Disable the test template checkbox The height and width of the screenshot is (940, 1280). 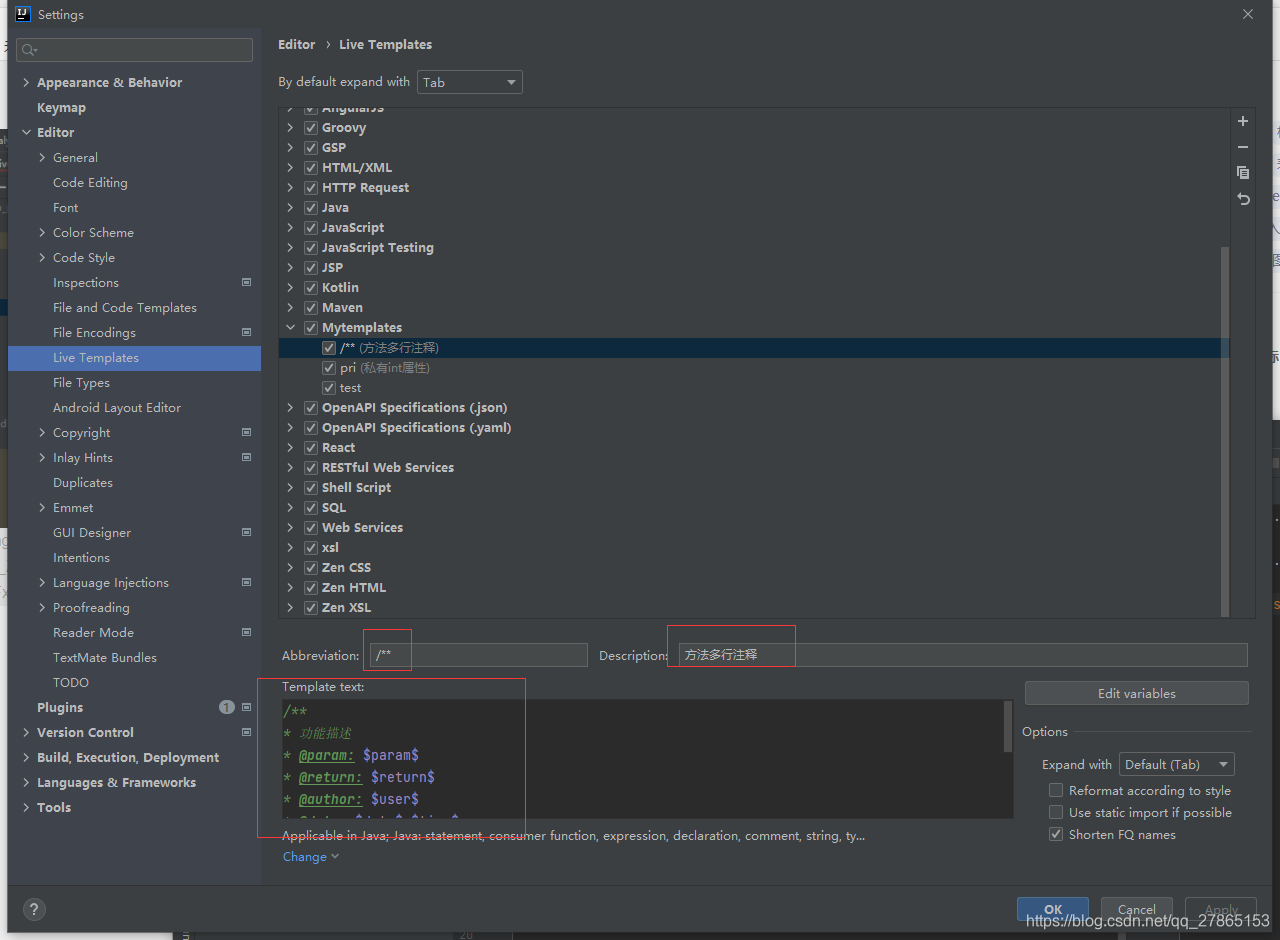point(329,388)
